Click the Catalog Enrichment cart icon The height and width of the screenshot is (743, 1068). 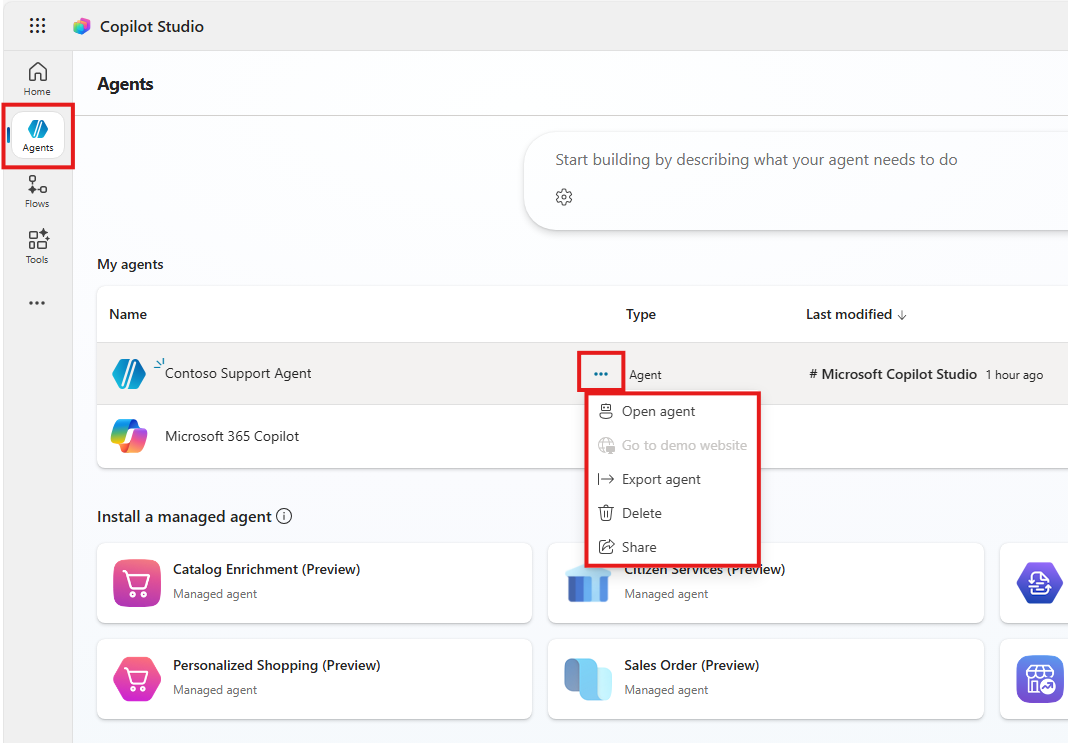tap(137, 583)
